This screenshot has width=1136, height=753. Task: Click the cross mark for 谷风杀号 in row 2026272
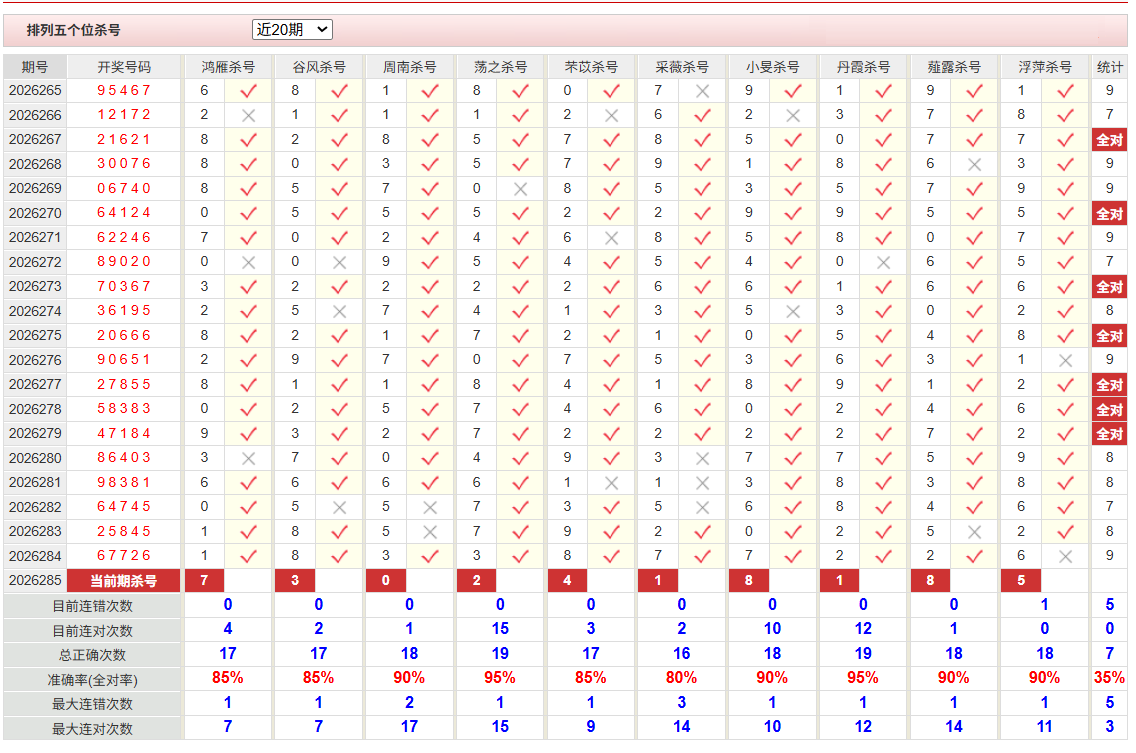(339, 262)
